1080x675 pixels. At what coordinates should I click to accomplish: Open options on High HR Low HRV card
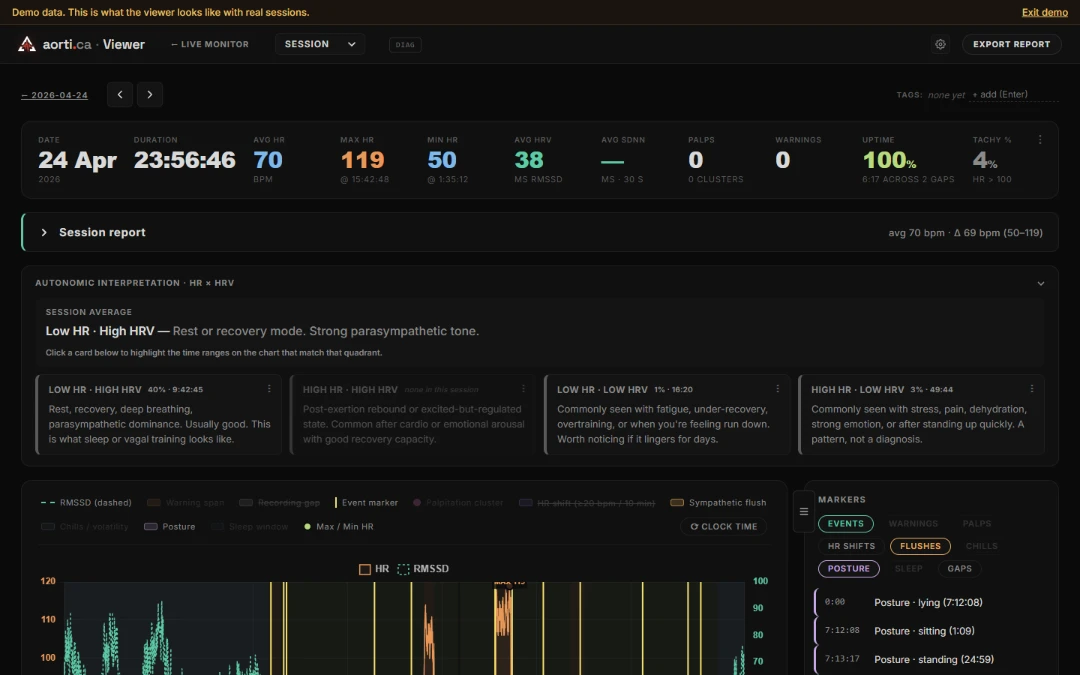point(1032,389)
